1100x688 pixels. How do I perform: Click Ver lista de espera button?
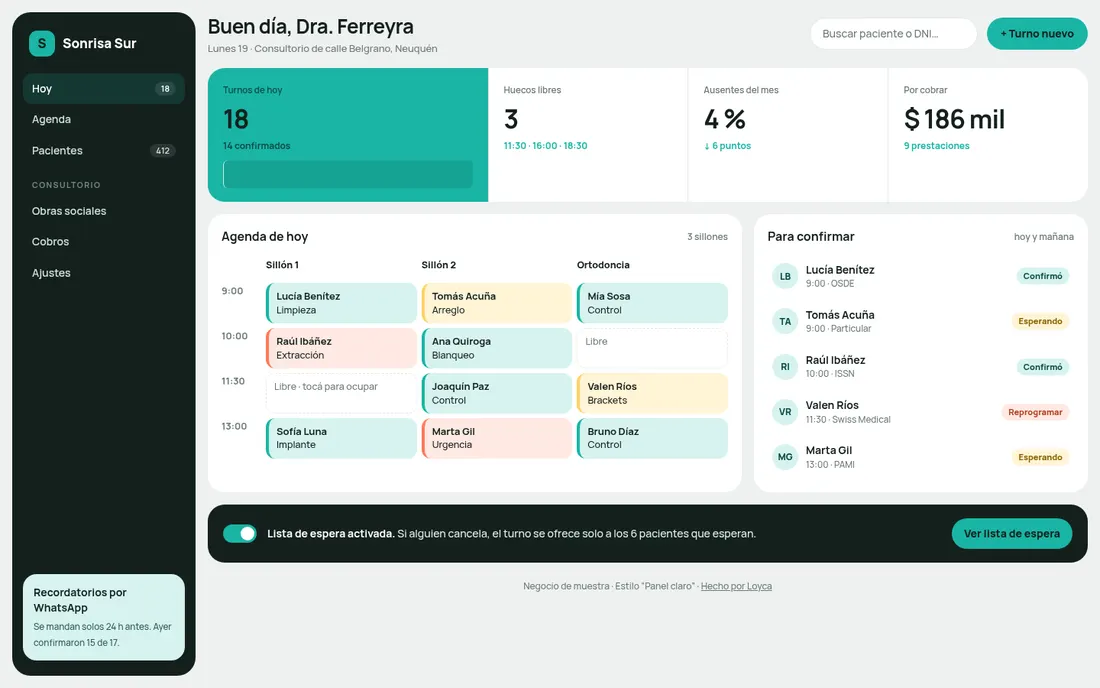[1012, 534]
